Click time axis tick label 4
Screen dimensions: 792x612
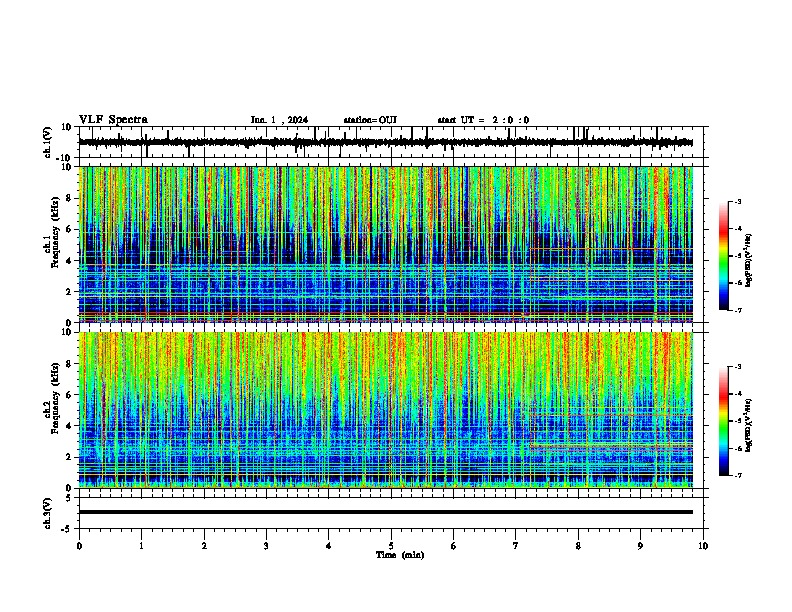328,546
